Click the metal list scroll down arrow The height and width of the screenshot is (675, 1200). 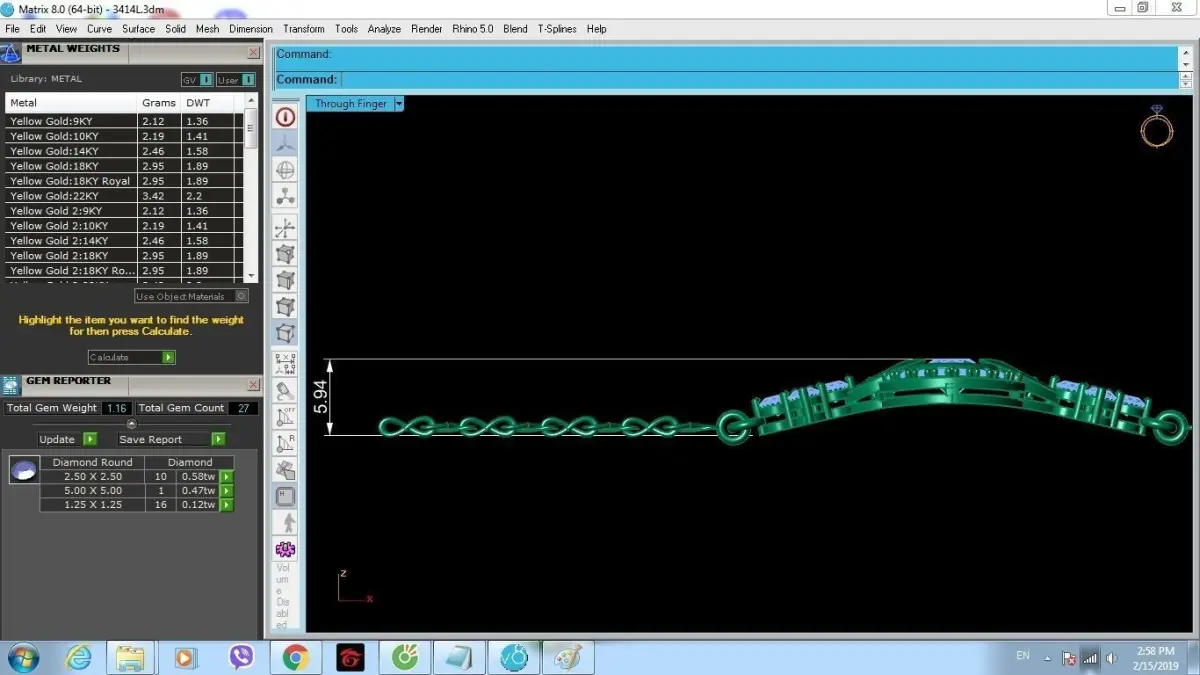[251, 276]
